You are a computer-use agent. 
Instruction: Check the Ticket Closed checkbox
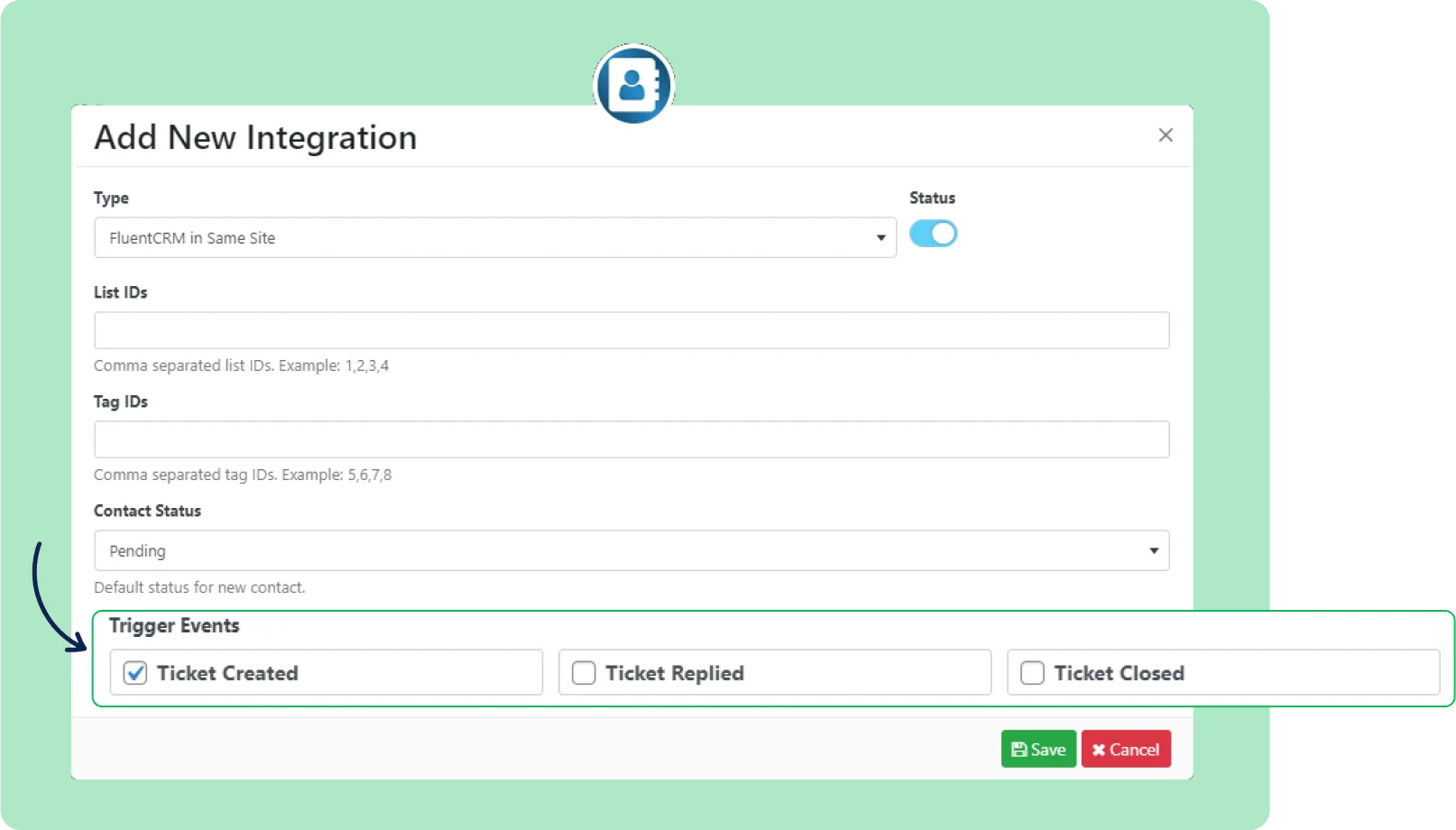point(1032,673)
